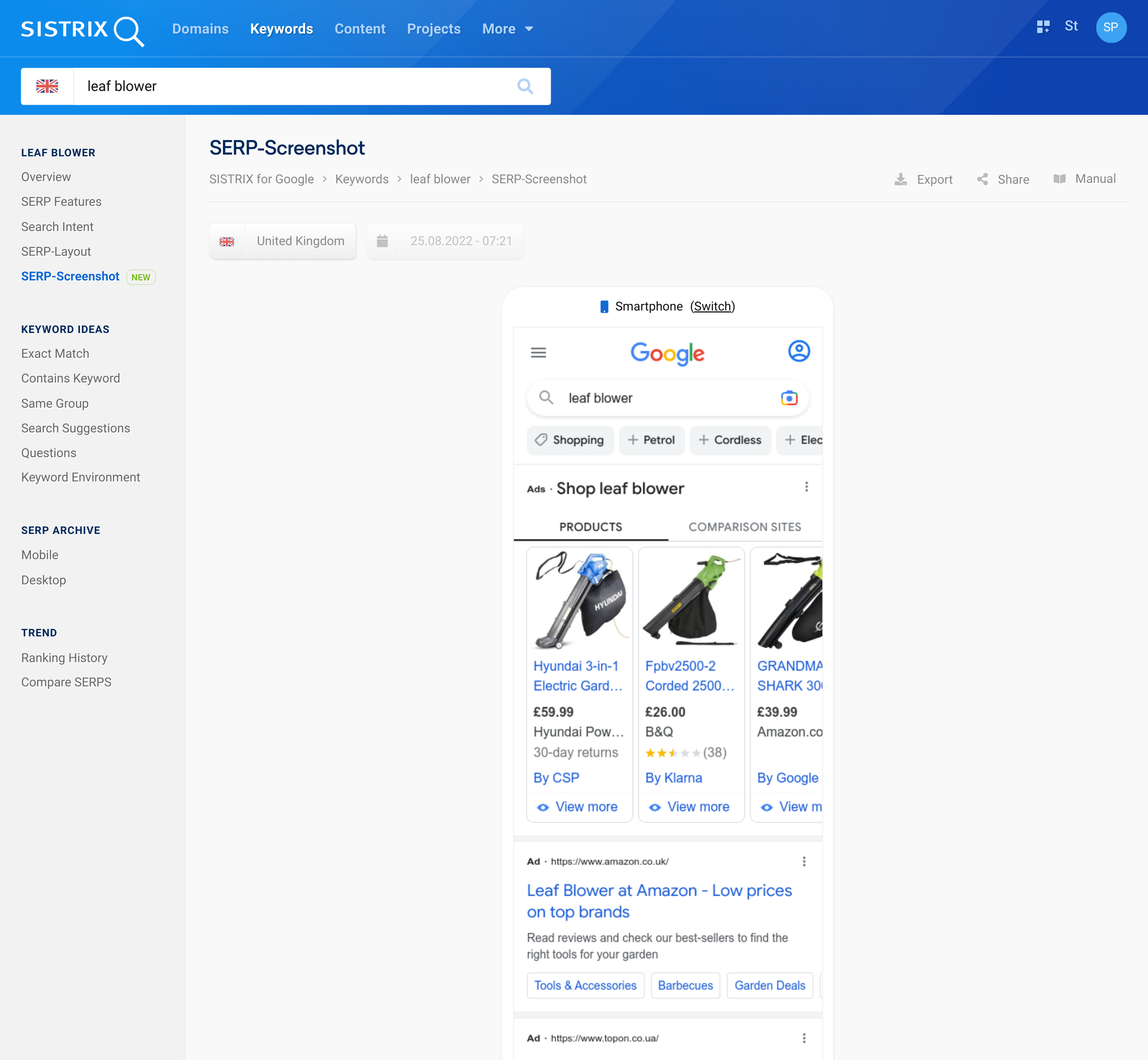
Task: Expand the More menu dropdown
Action: click(x=508, y=29)
